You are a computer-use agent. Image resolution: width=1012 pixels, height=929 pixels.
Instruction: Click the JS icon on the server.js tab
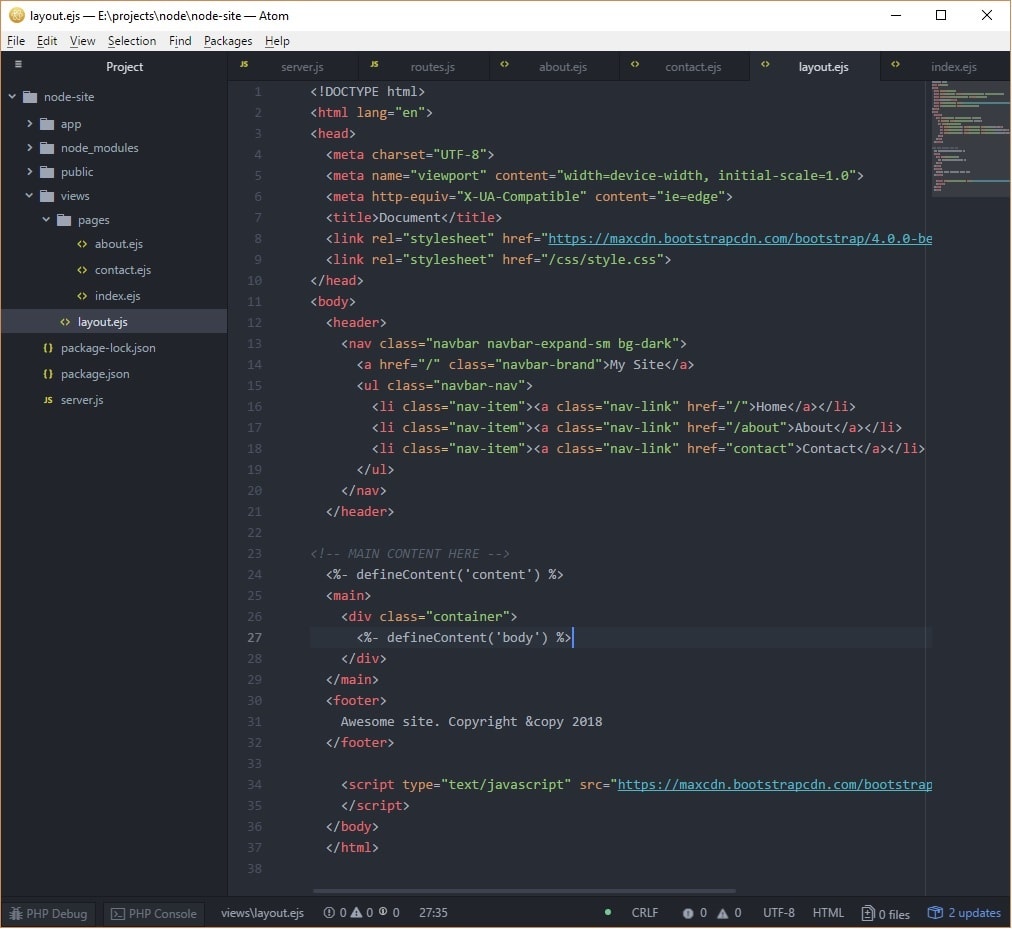pyautogui.click(x=243, y=65)
